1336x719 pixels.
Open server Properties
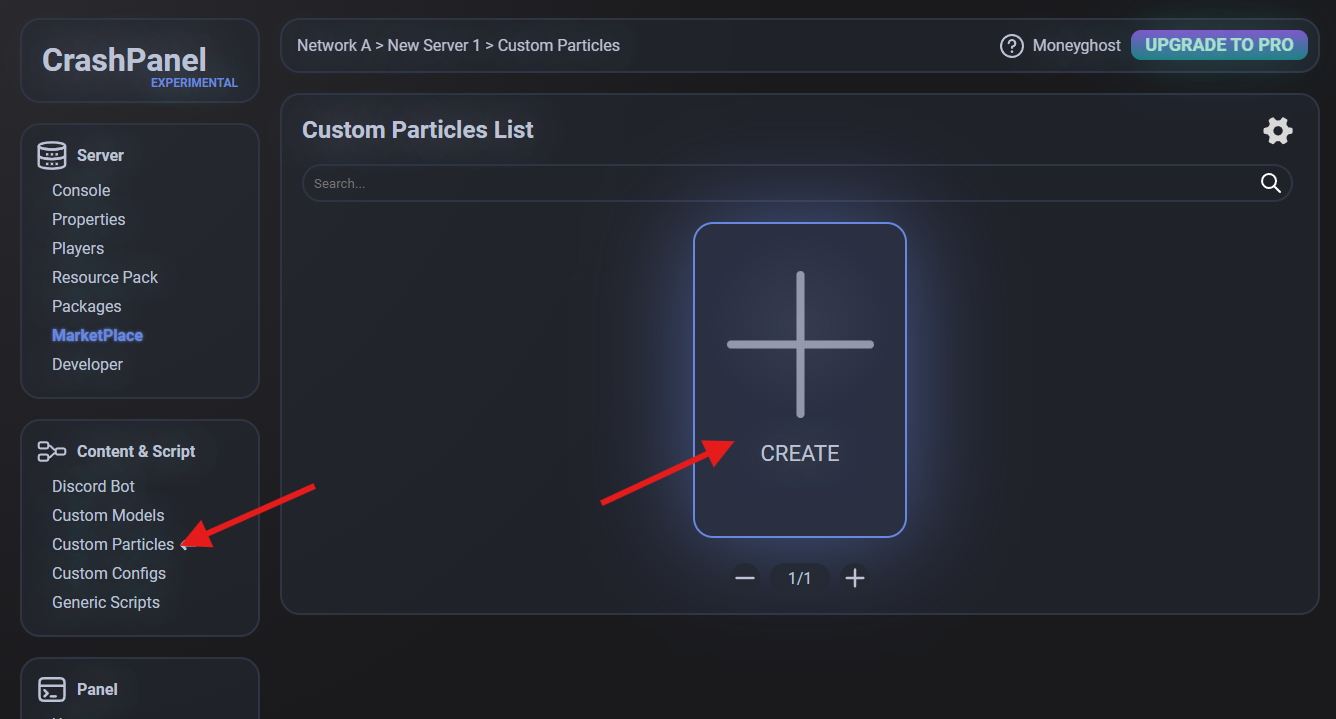pos(88,219)
